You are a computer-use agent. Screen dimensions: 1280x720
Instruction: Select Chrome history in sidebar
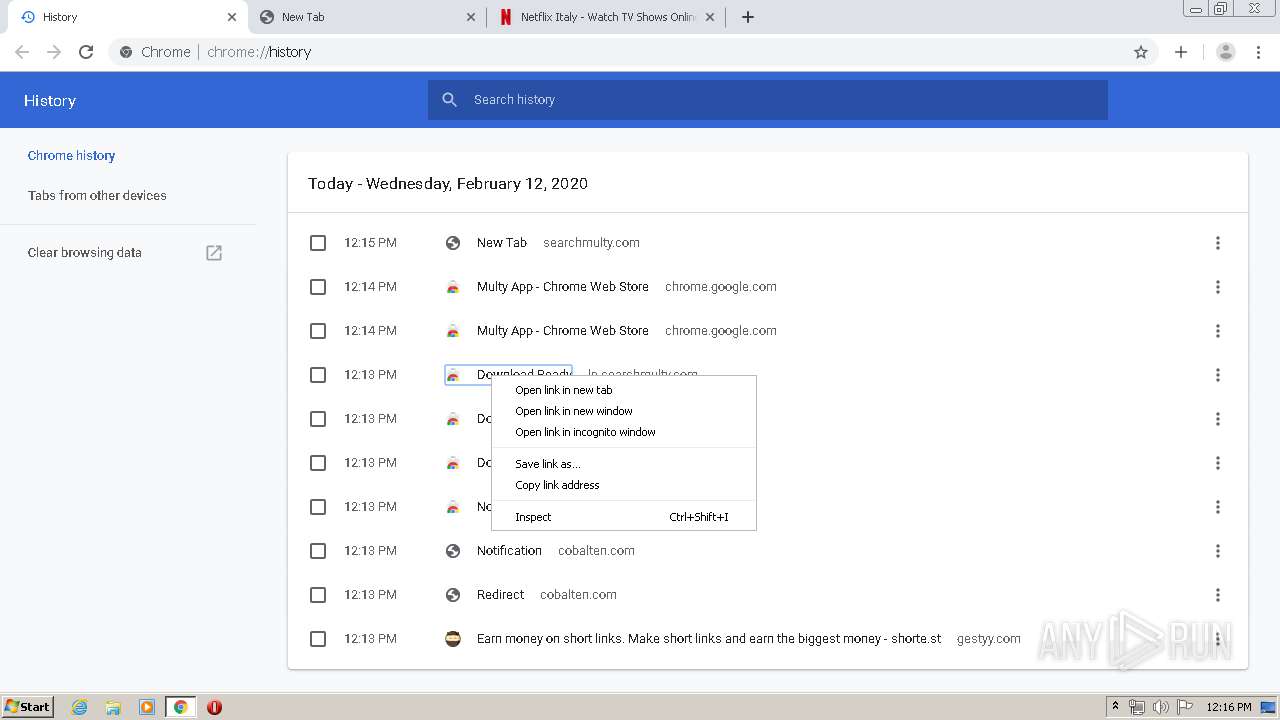(71, 156)
